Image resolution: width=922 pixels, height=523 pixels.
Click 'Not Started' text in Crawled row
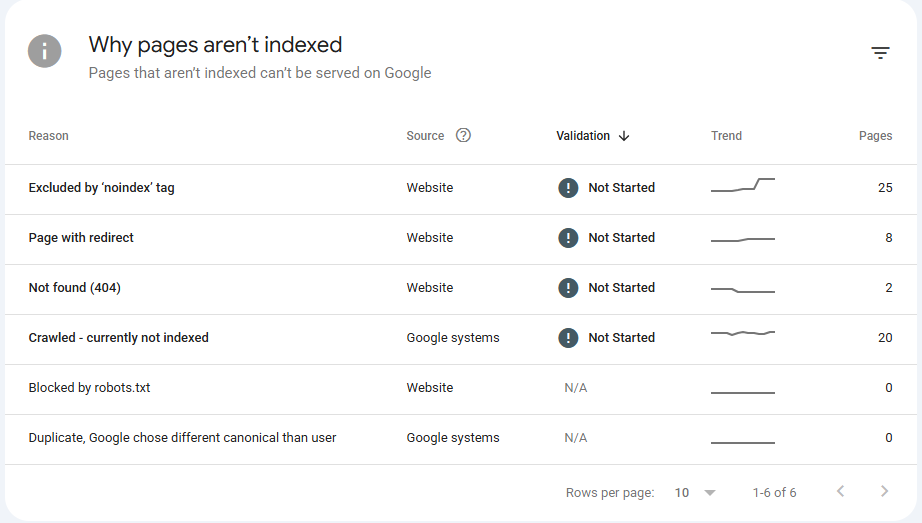click(x=622, y=338)
